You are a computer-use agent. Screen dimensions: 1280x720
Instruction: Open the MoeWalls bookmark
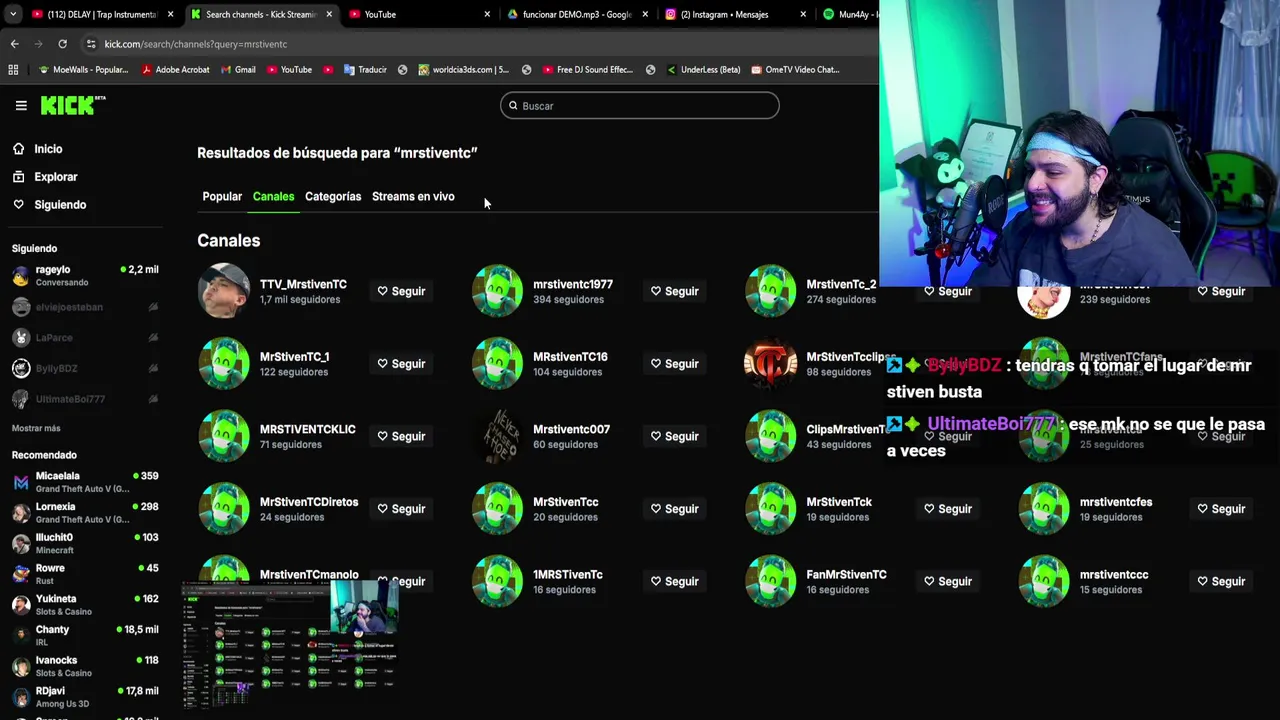83,70
